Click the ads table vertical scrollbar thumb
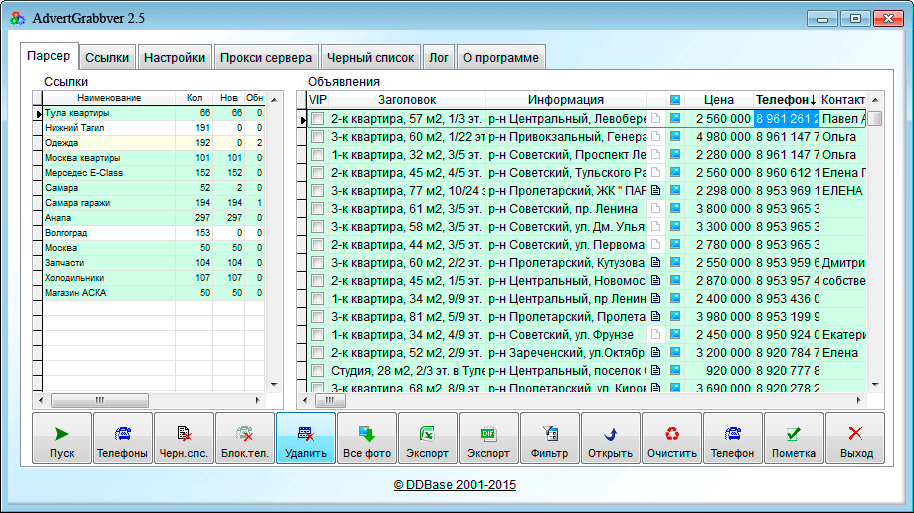Image resolution: width=914 pixels, height=513 pixels. (x=875, y=119)
